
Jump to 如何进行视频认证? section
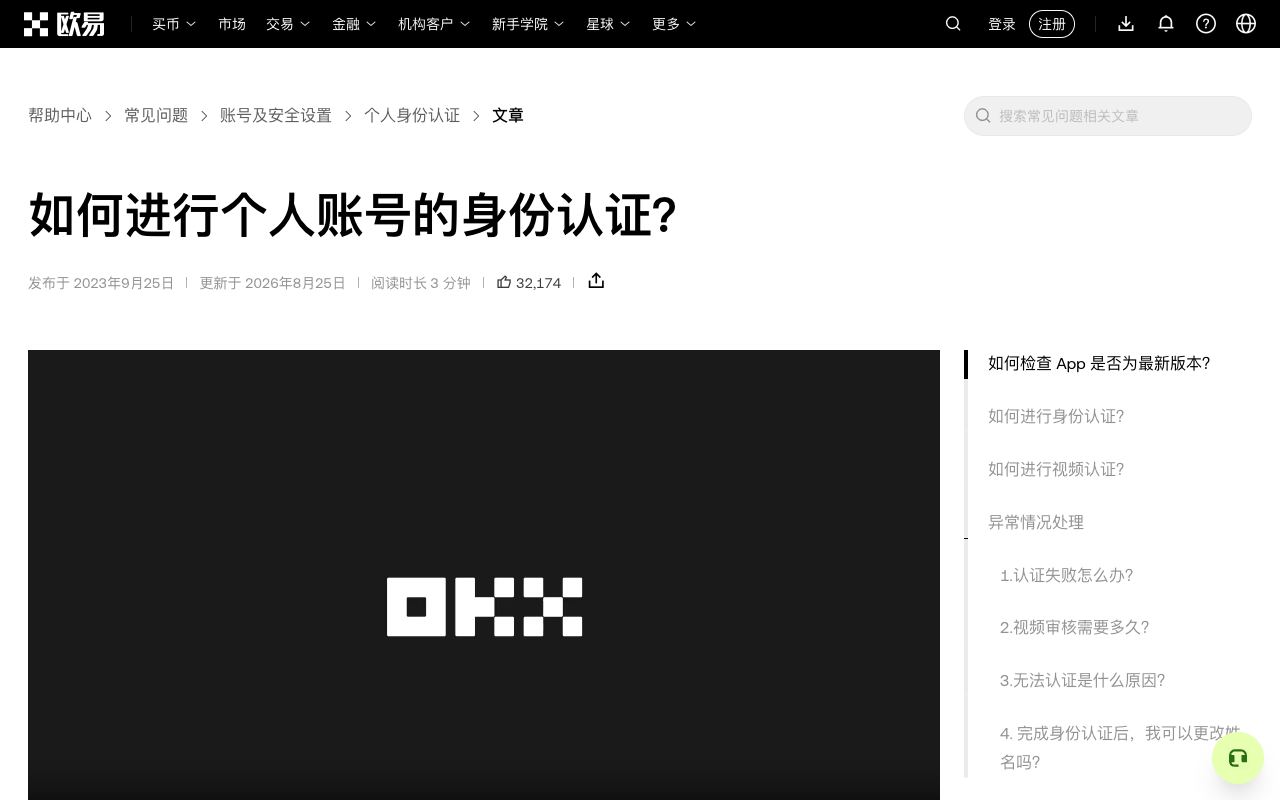click(x=1056, y=470)
